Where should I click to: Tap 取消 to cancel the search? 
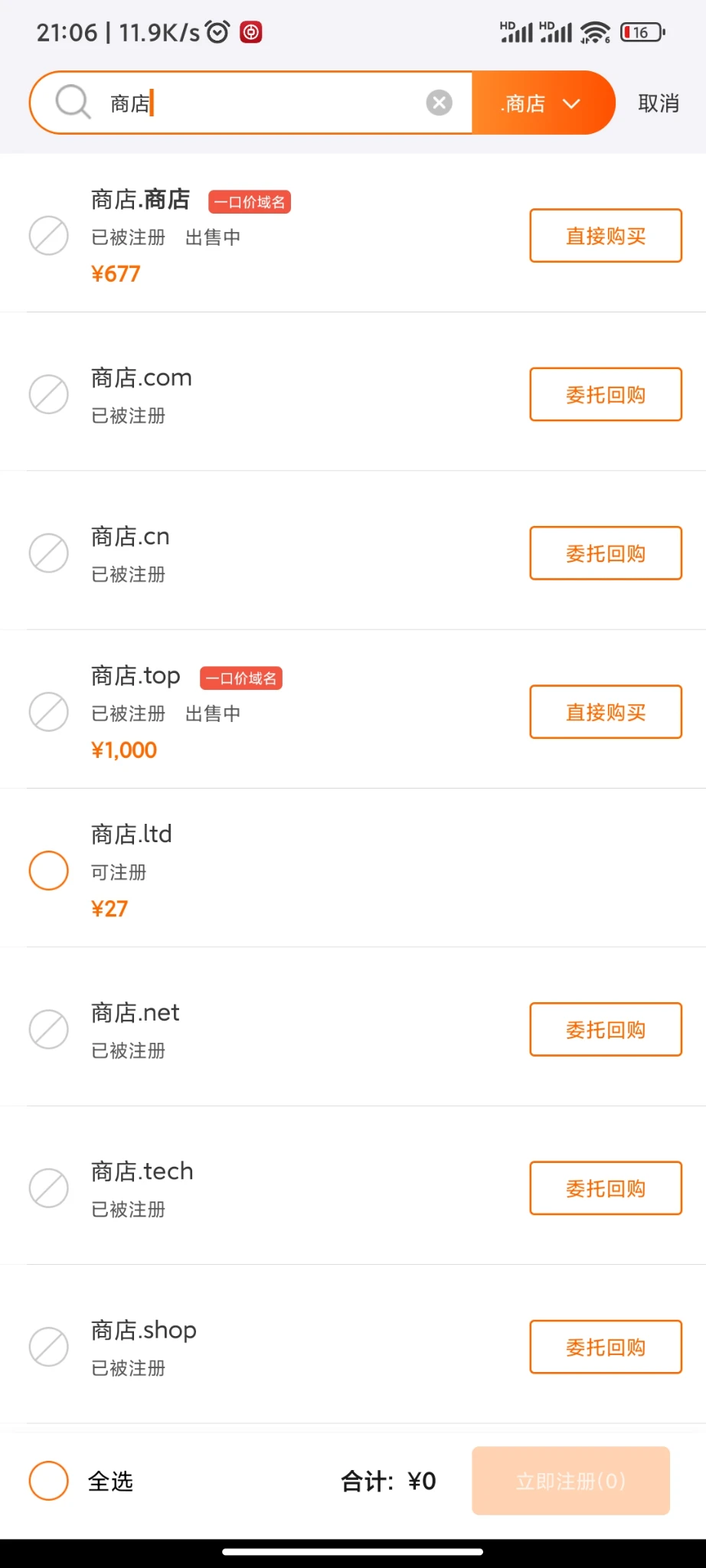click(x=659, y=103)
